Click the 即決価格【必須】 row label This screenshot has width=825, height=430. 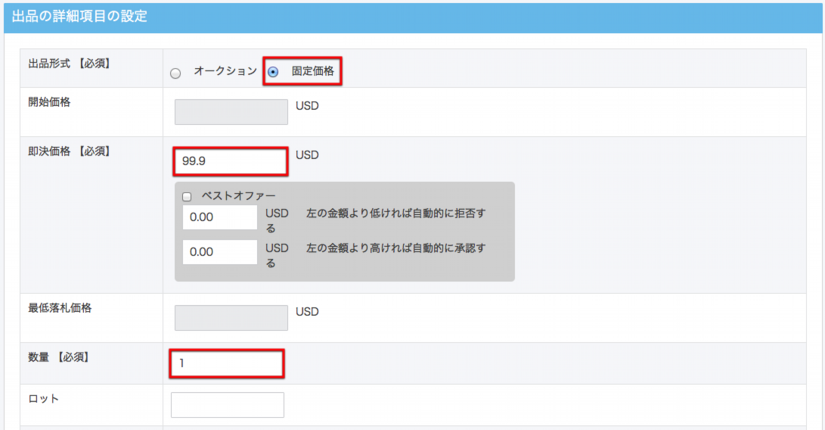(x=69, y=152)
